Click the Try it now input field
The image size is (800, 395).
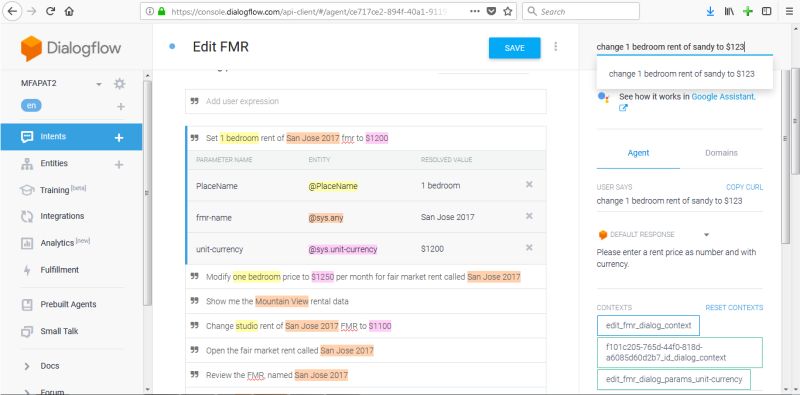click(x=684, y=47)
